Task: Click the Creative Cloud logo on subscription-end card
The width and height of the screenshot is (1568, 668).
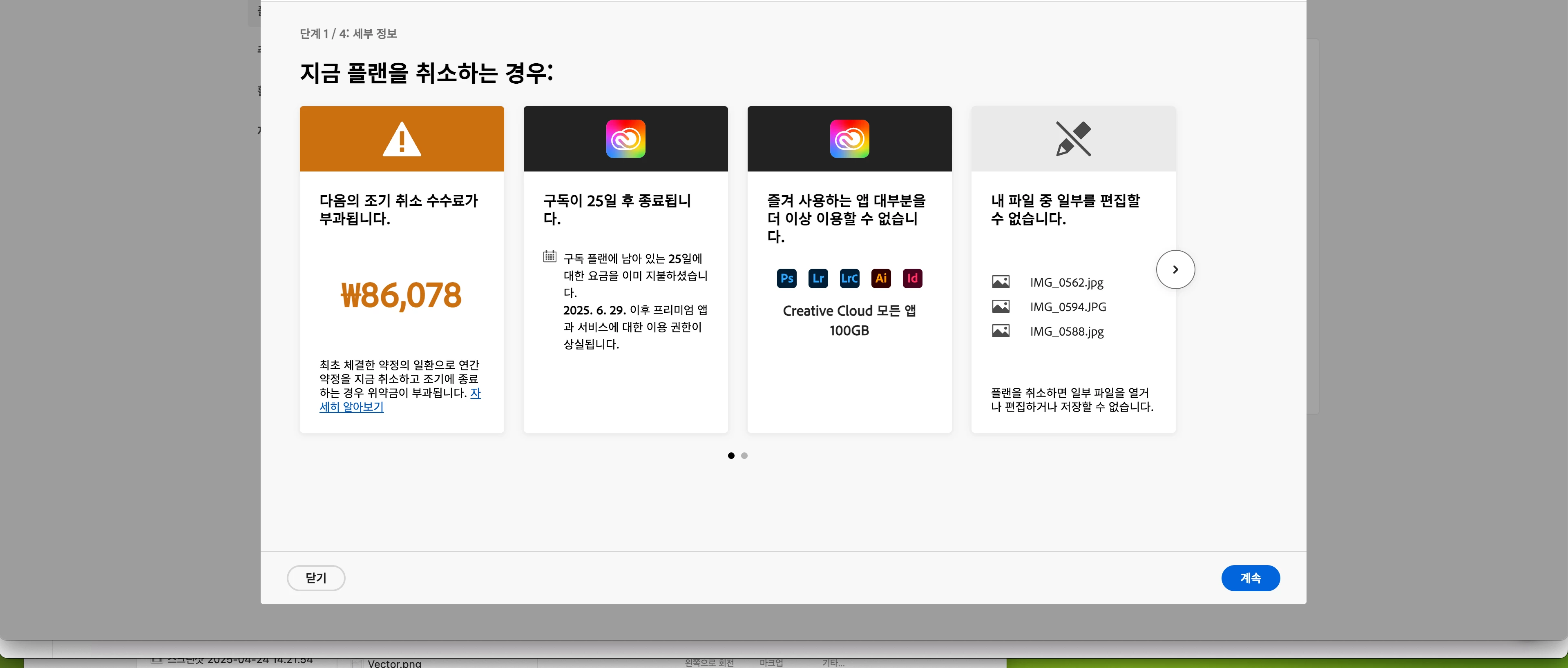Action: click(625, 139)
